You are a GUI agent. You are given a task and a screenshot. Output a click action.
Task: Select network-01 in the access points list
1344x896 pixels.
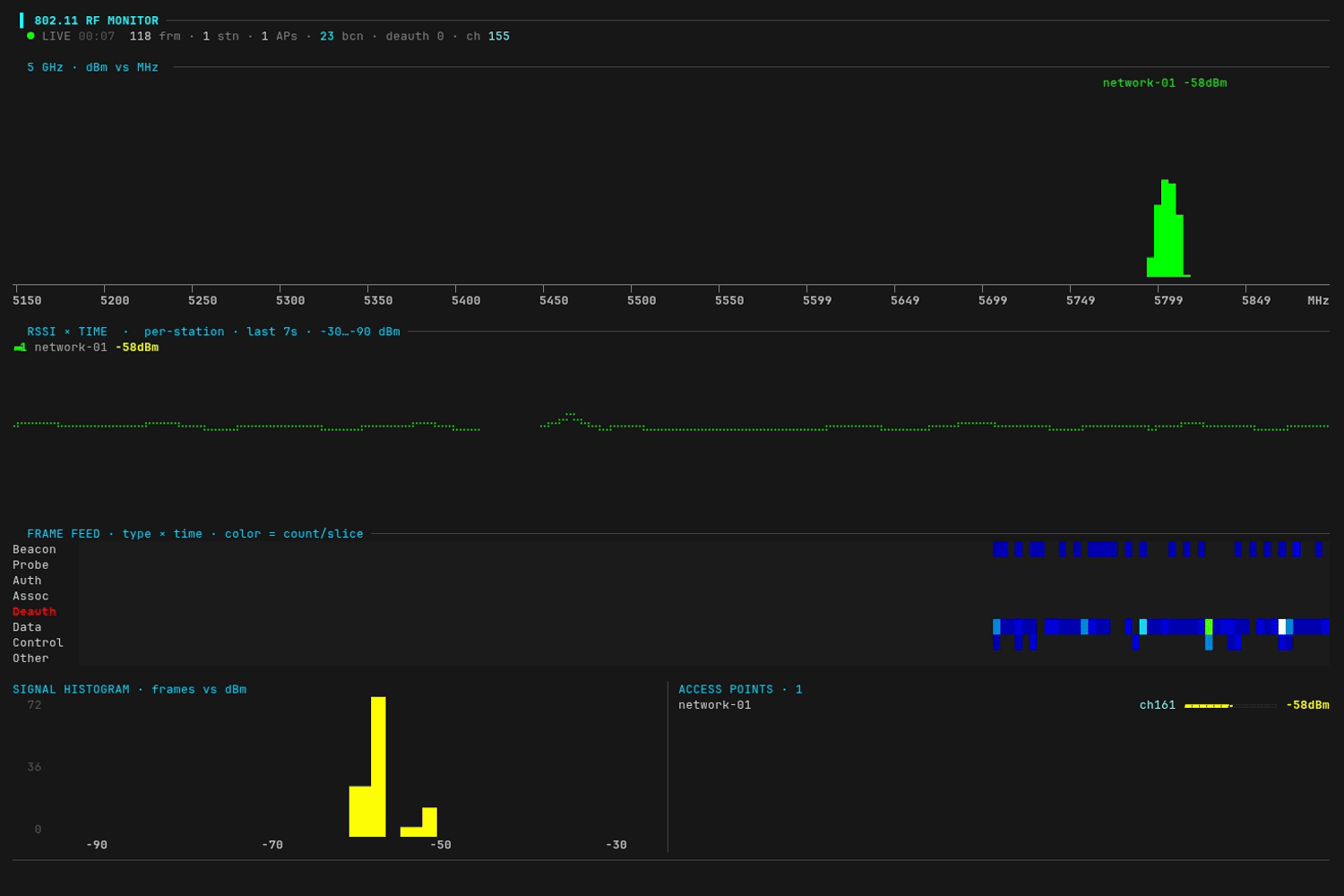click(x=715, y=705)
